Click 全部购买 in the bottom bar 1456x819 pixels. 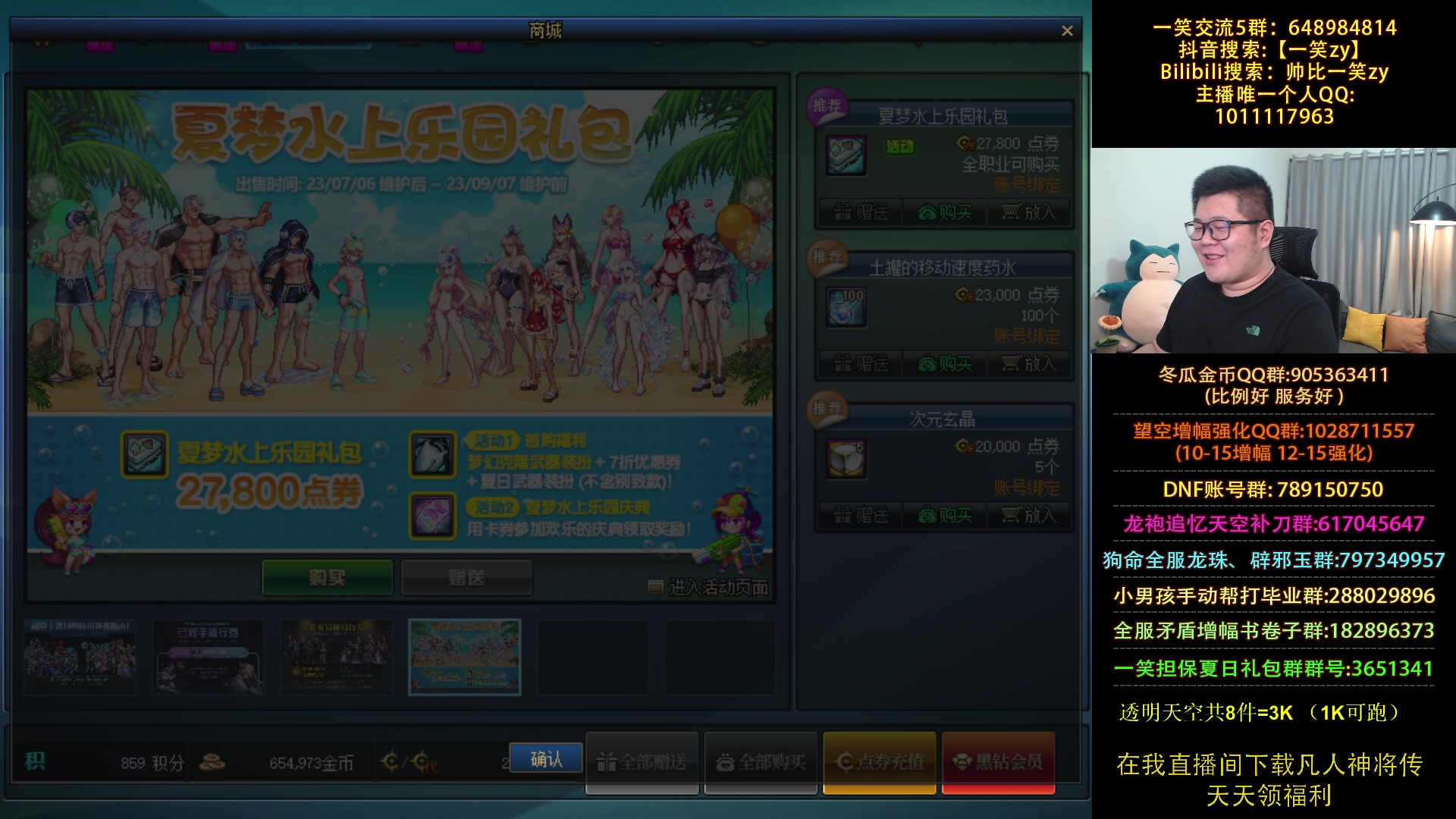tap(761, 762)
